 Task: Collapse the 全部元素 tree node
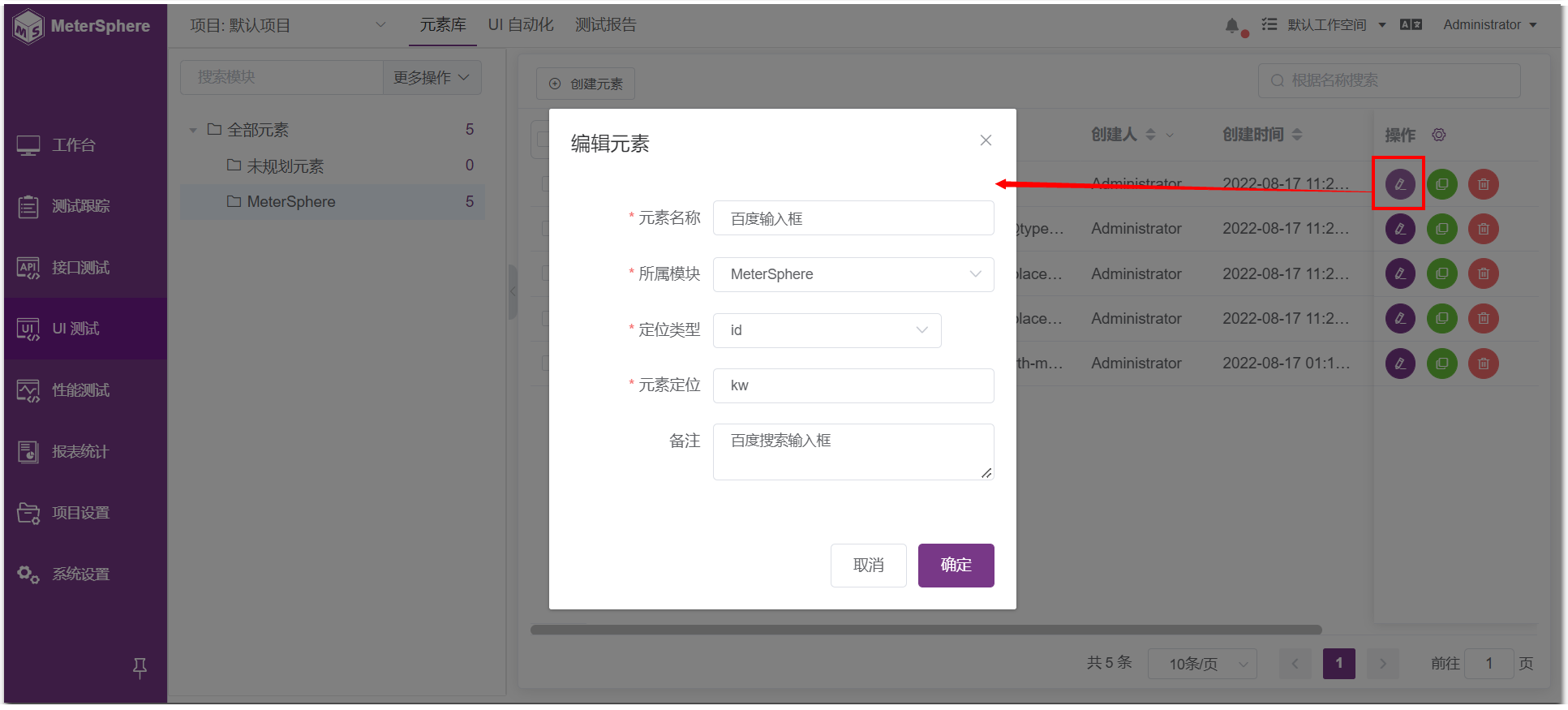[193, 130]
